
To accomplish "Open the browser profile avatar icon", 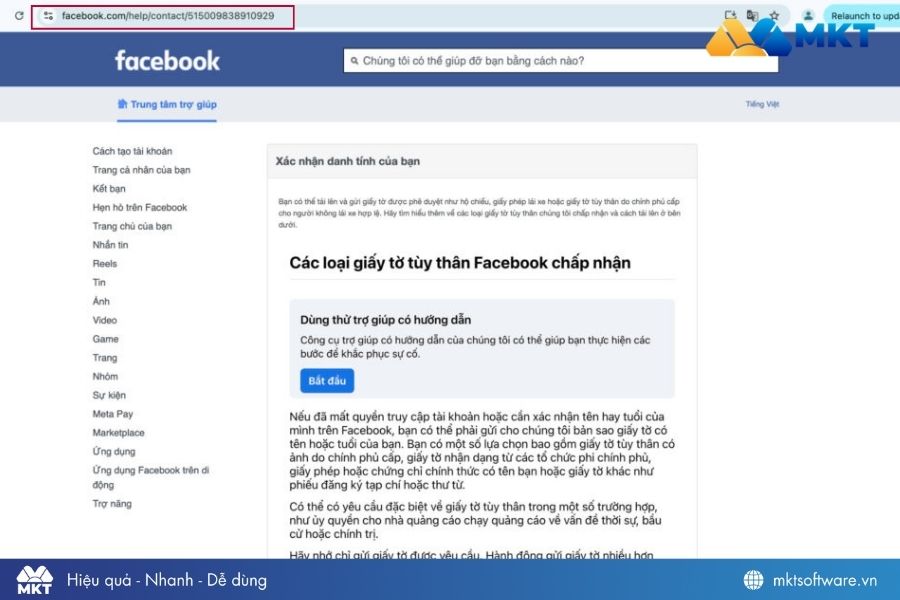I will (808, 16).
